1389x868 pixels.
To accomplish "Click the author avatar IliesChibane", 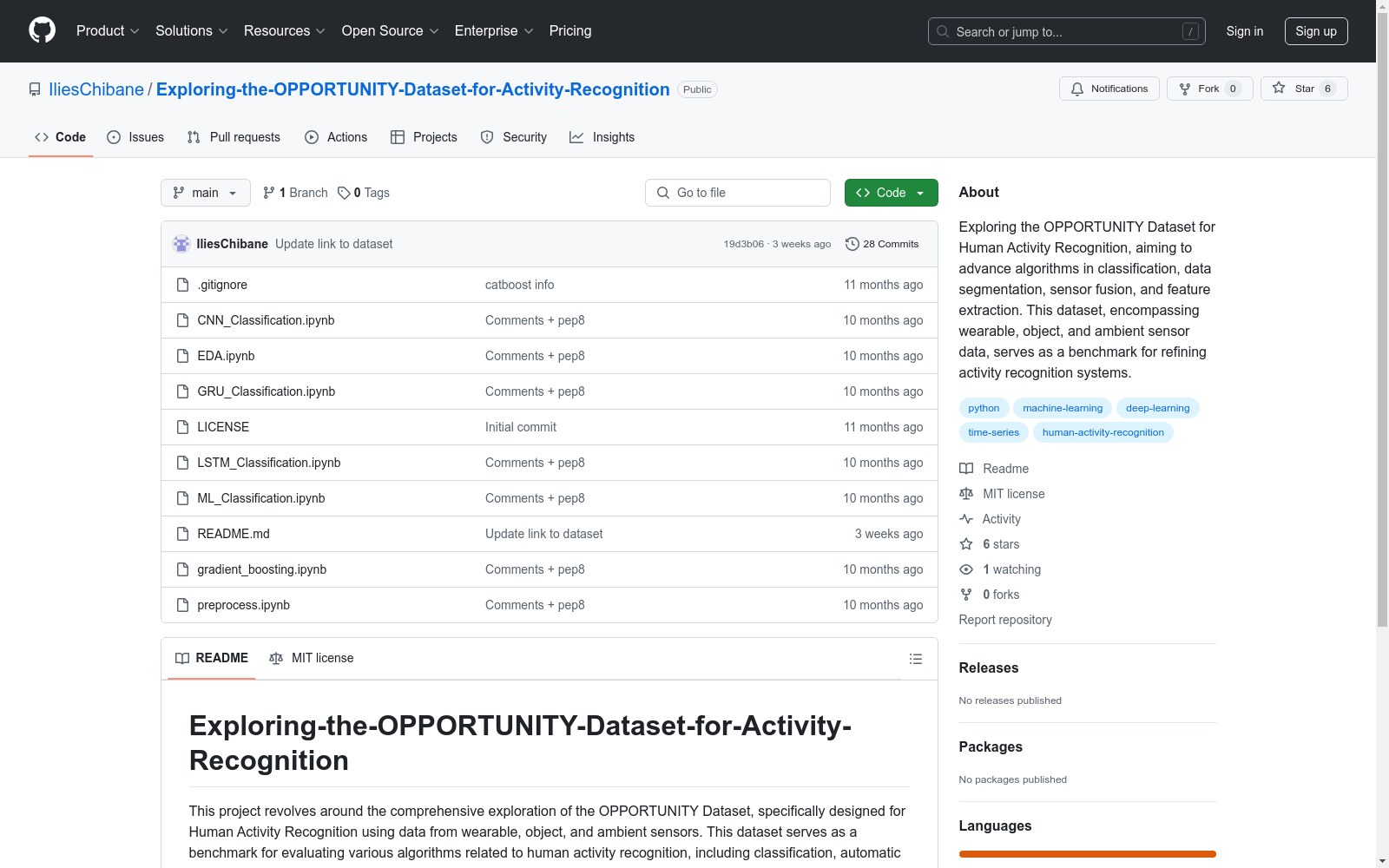I will point(181,244).
